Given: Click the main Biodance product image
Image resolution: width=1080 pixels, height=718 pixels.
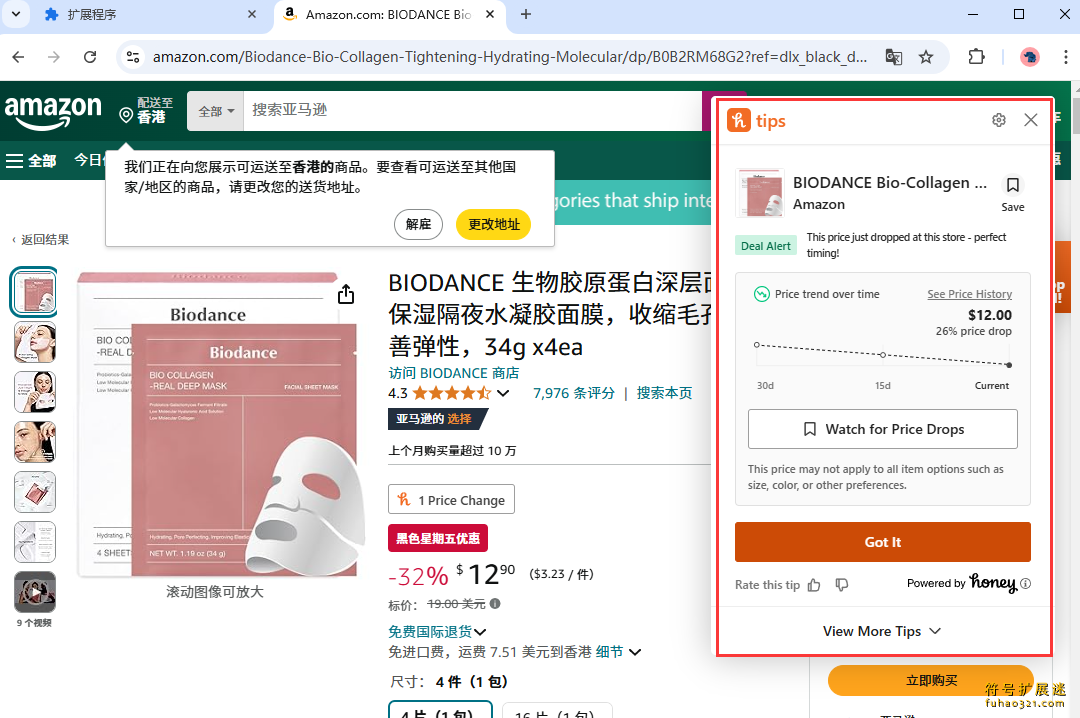Looking at the screenshot, I should (x=222, y=424).
